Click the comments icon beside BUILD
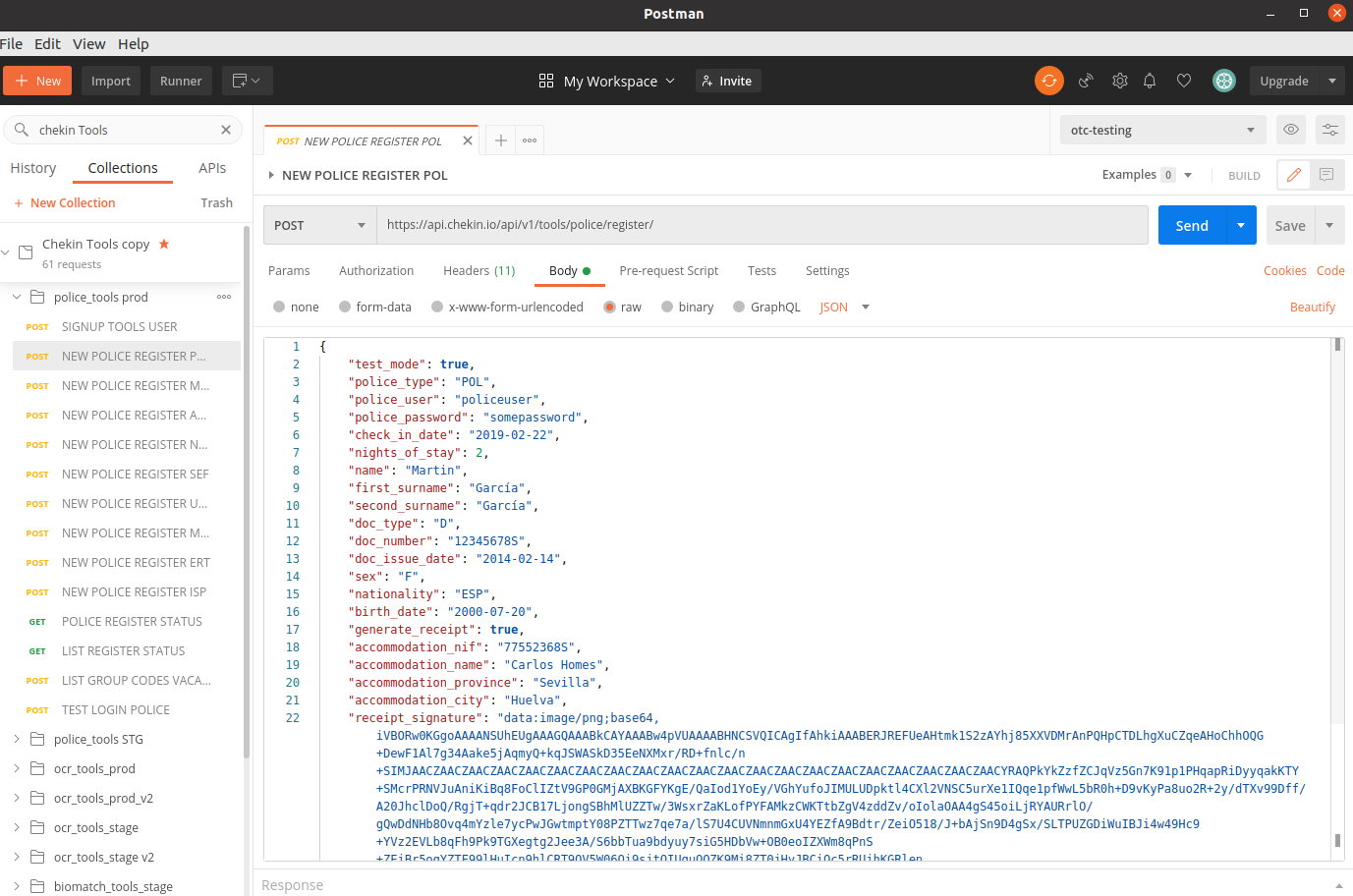The image size is (1353, 896). pyautogui.click(x=1326, y=175)
